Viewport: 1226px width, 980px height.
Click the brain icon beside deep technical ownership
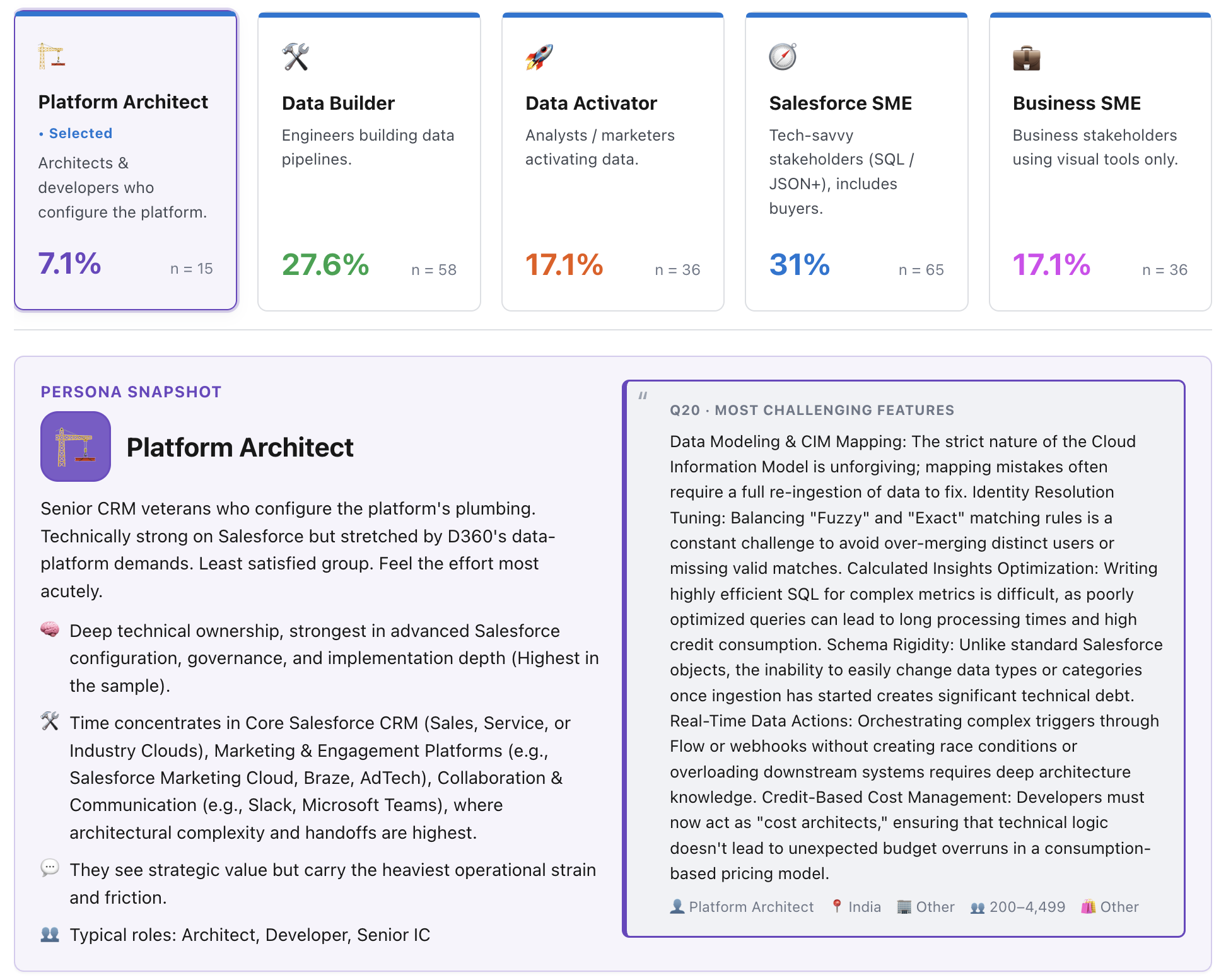(50, 629)
